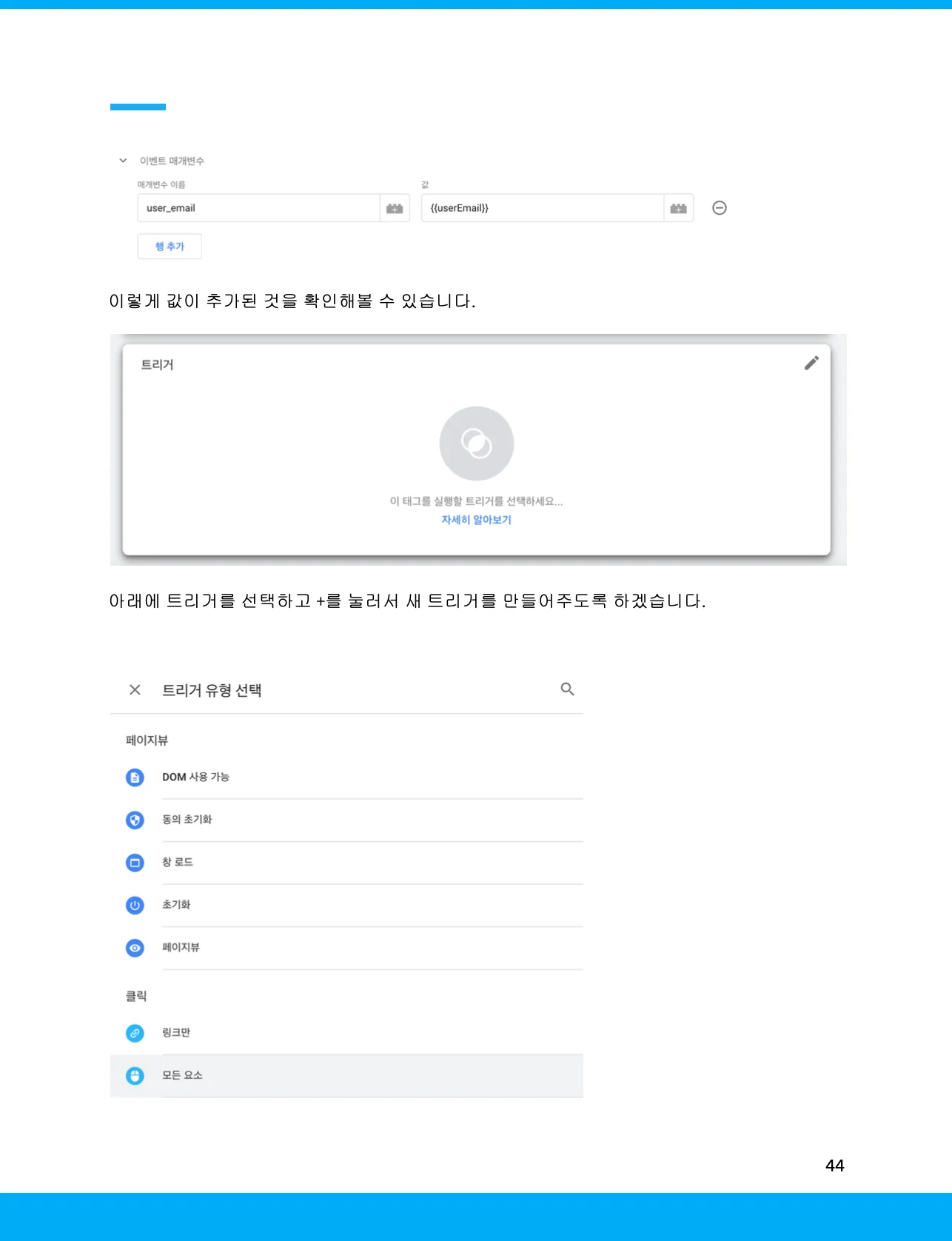Select the 동의 초기화 shield icon
Viewport: 952px width, 1241px height.
[135, 820]
